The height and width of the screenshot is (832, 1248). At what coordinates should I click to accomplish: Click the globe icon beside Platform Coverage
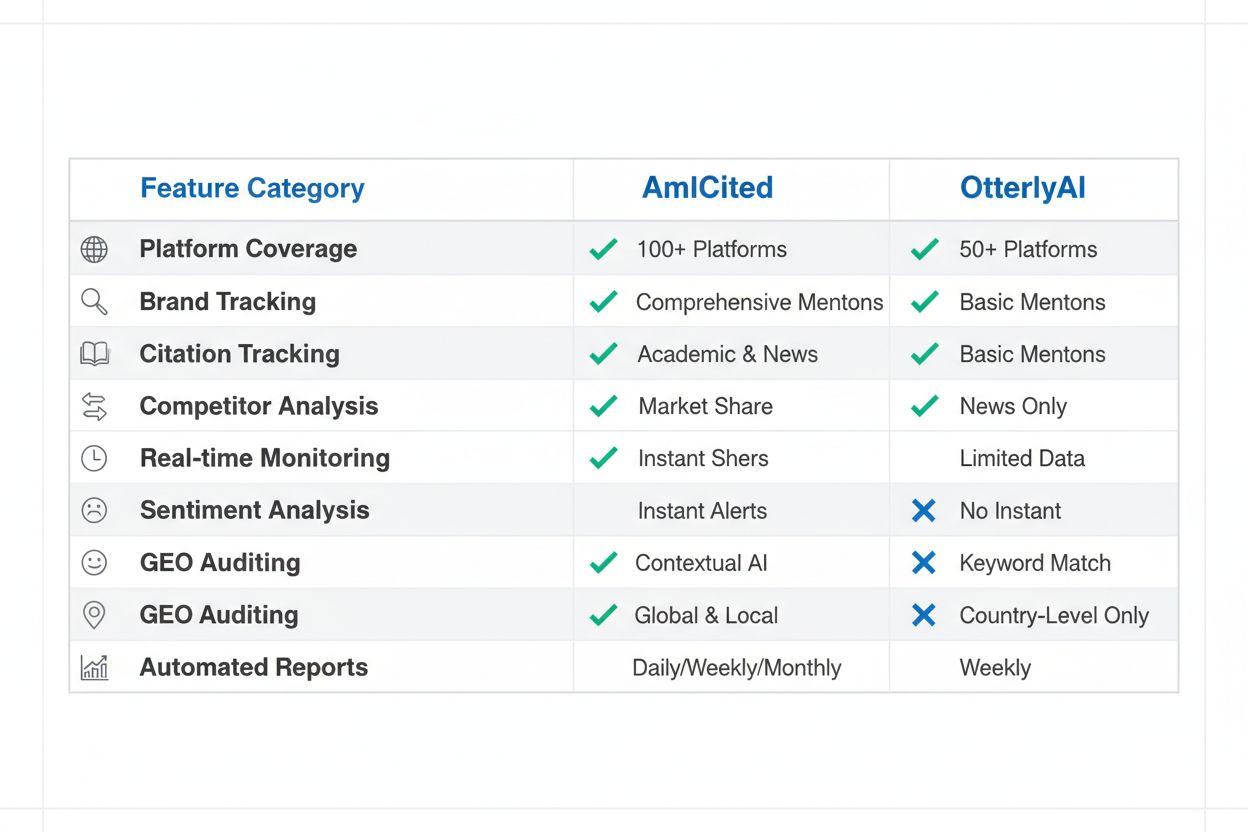pyautogui.click(x=94, y=249)
